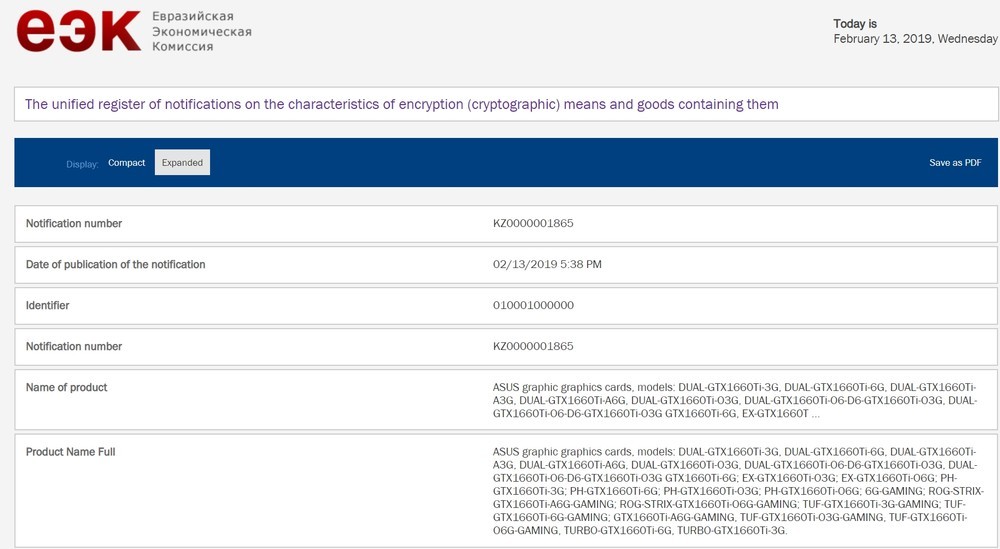
Task: Click the 'Identifier' row label
Action: (47, 305)
